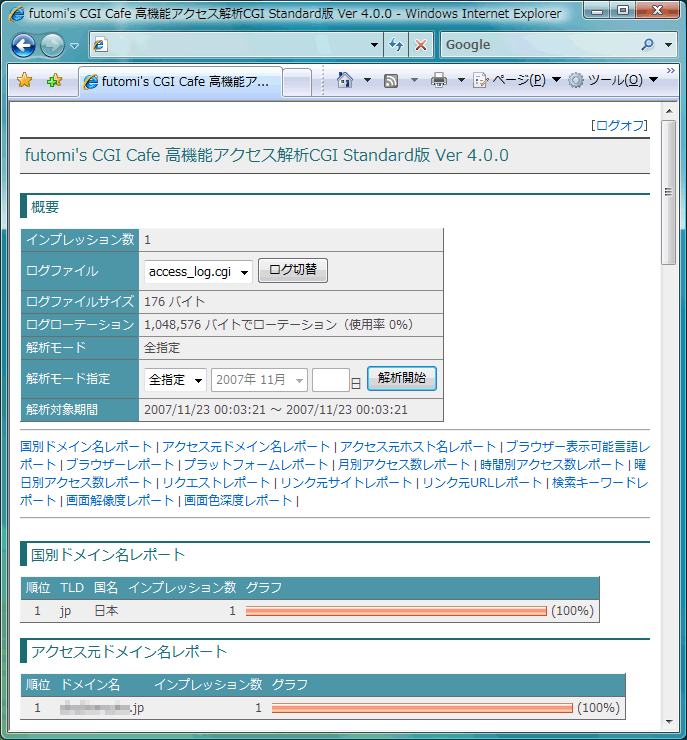The height and width of the screenshot is (740, 687).
Task: Click the Internet Explorer page icon in address bar
Action: 100,45
